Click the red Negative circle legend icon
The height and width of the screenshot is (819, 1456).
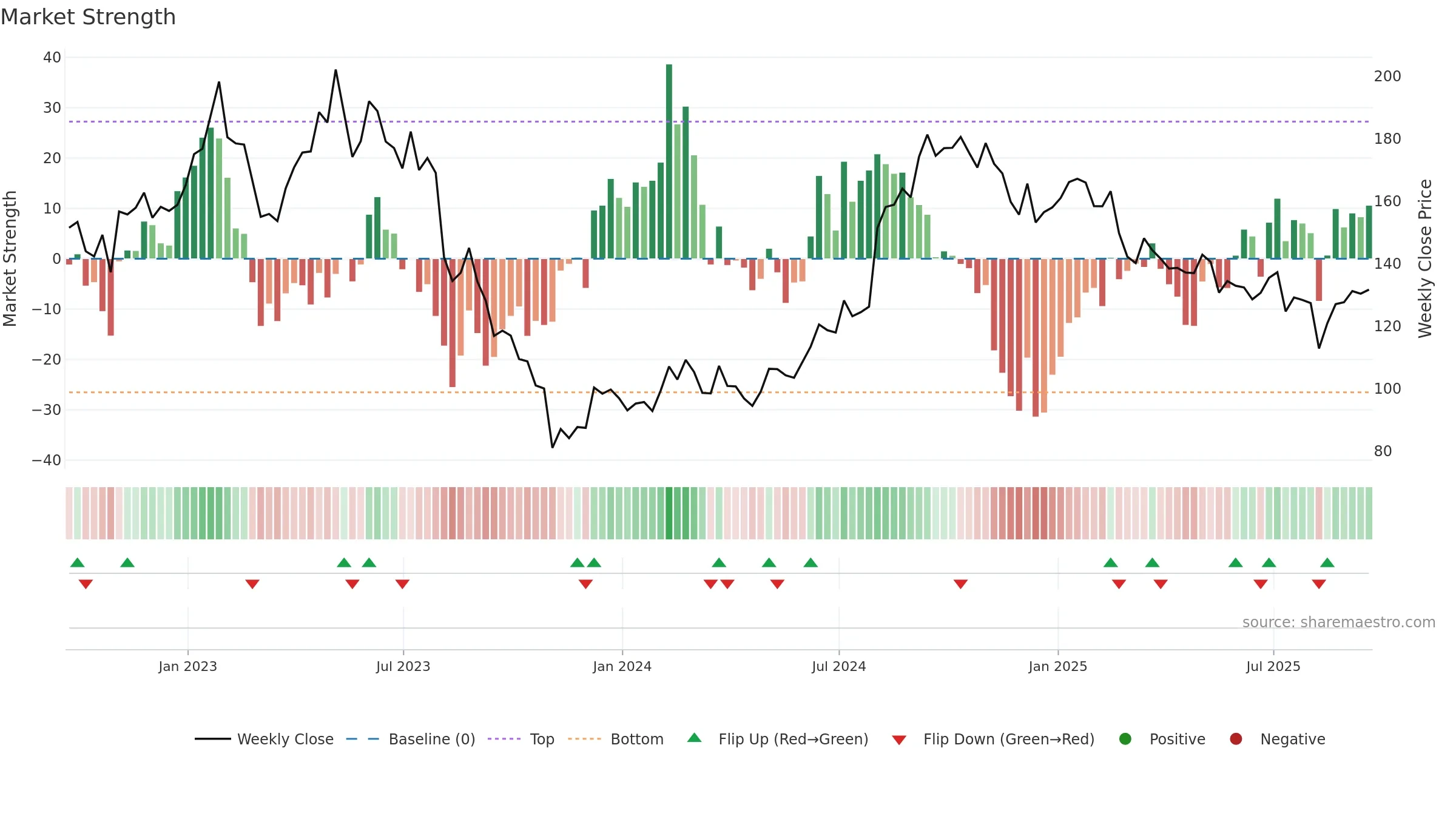(1236, 739)
